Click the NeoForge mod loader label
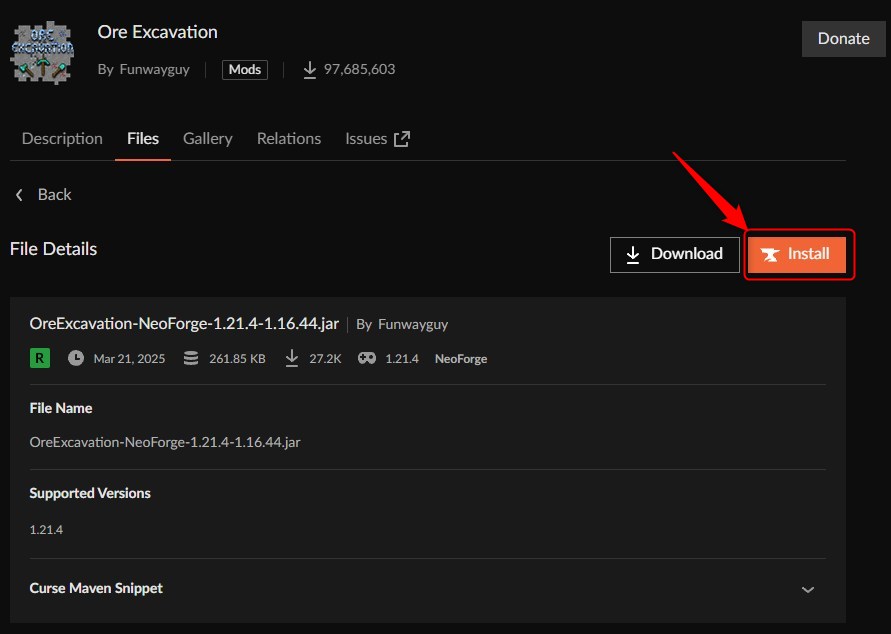Screen dimensions: 891x634 [461, 358]
